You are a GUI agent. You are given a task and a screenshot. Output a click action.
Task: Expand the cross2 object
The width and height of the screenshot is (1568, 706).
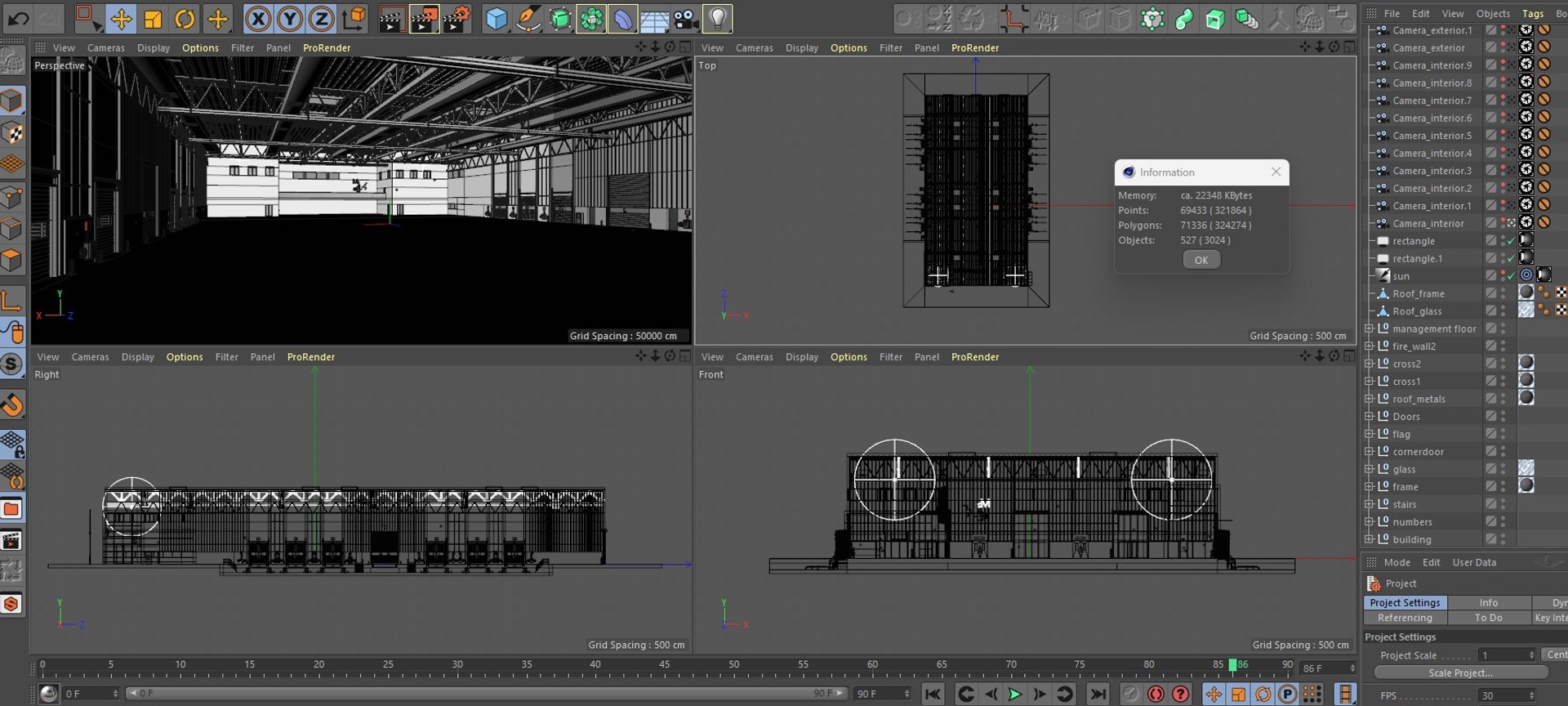click(1370, 364)
